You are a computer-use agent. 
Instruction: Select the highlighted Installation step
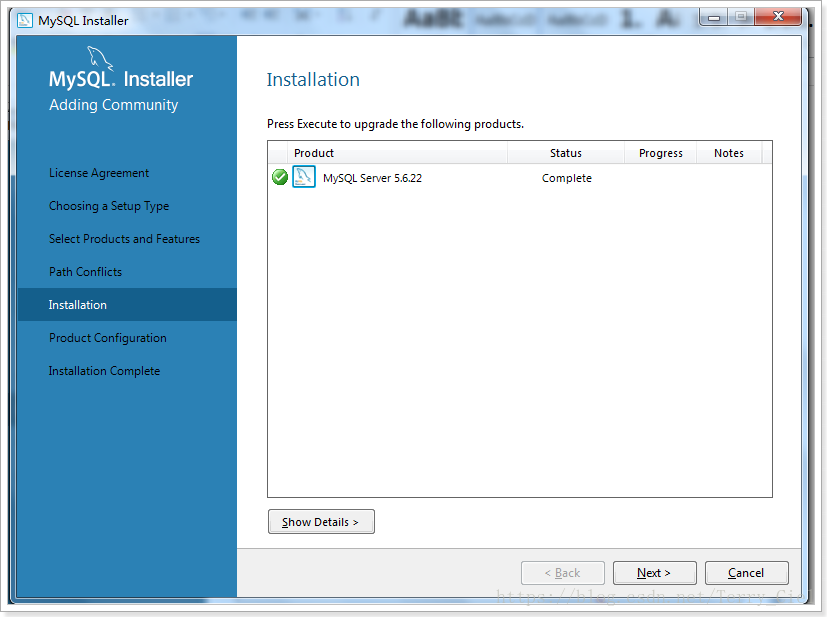pos(127,305)
